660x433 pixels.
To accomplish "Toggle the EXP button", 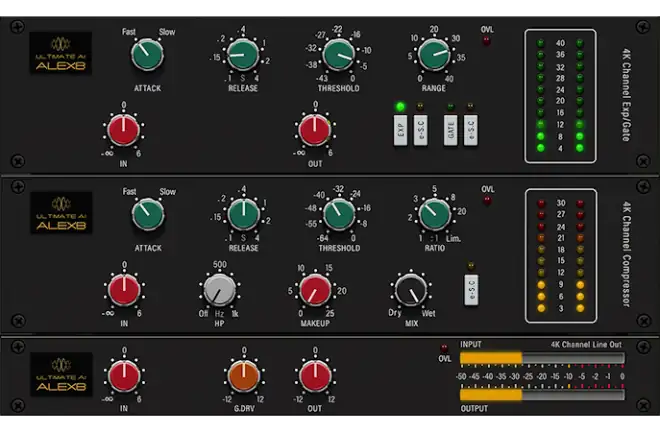I will tap(400, 130).
